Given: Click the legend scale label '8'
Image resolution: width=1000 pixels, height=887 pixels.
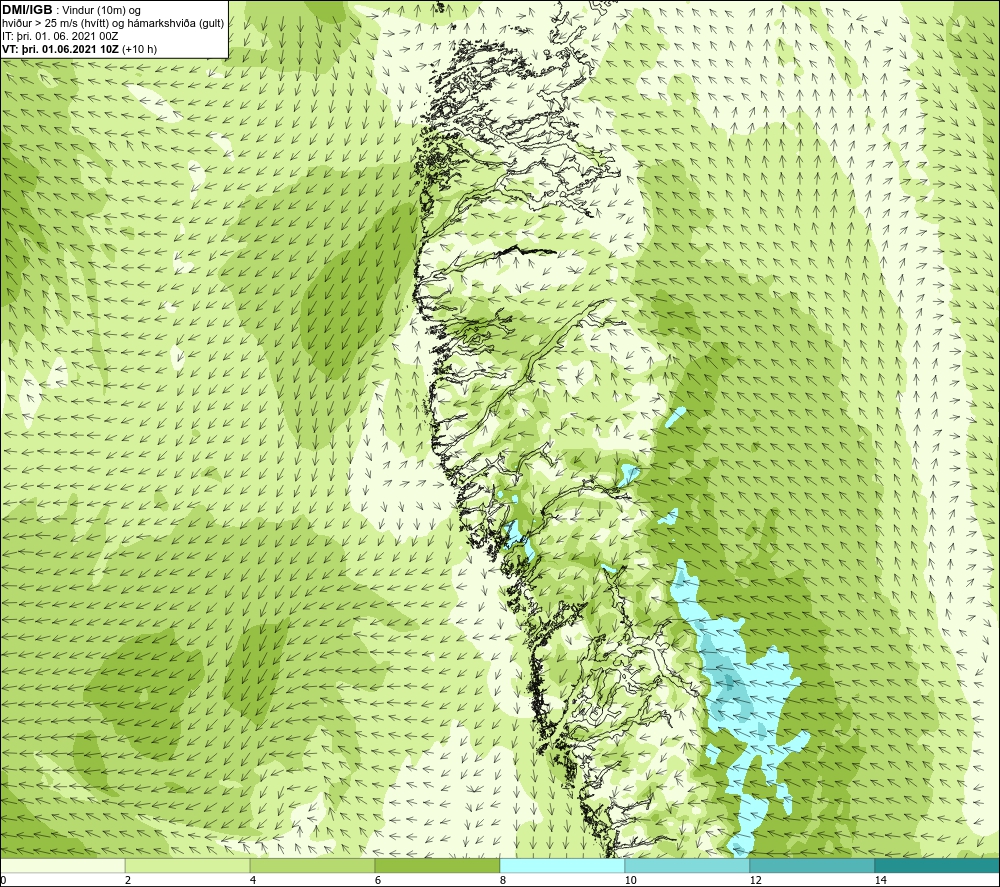Looking at the screenshot, I should point(503,881).
